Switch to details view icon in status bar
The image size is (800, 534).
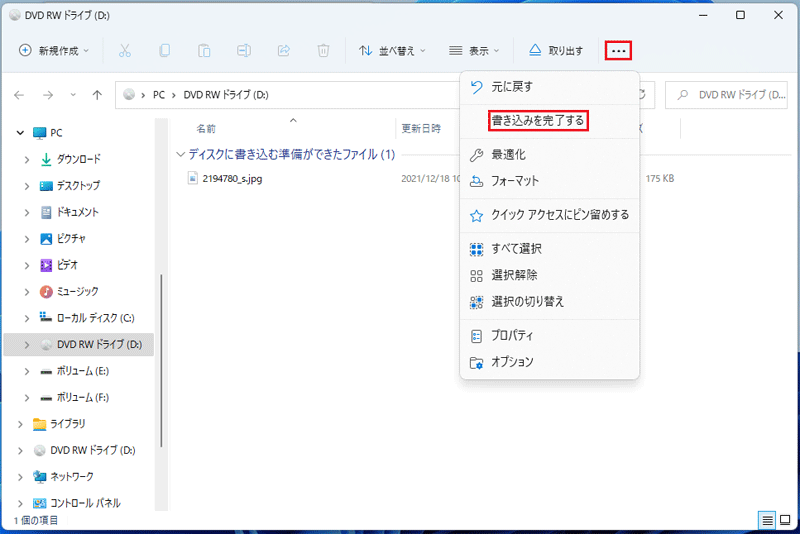click(767, 520)
